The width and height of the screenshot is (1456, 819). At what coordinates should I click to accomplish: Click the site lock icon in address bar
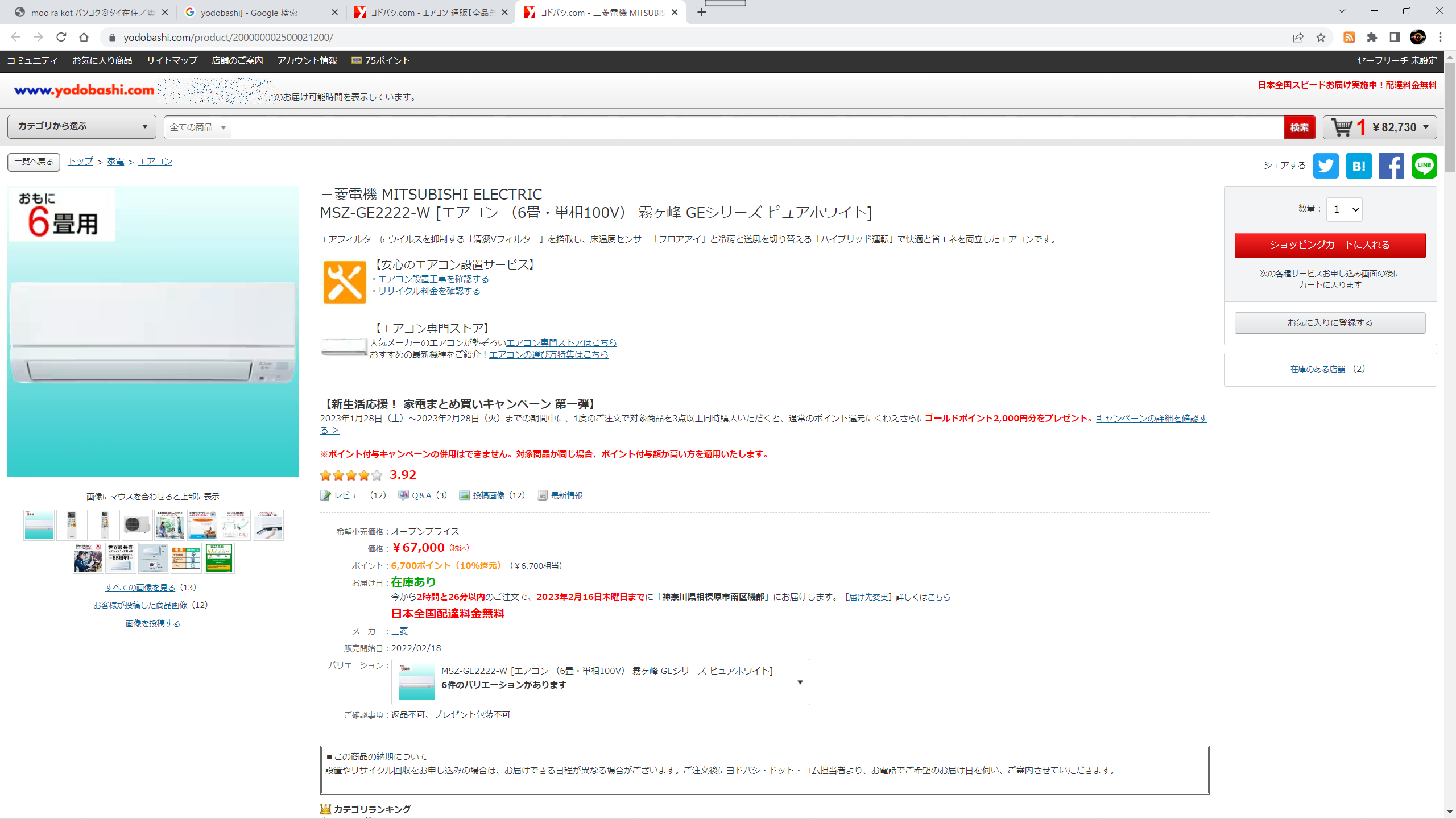point(112,38)
